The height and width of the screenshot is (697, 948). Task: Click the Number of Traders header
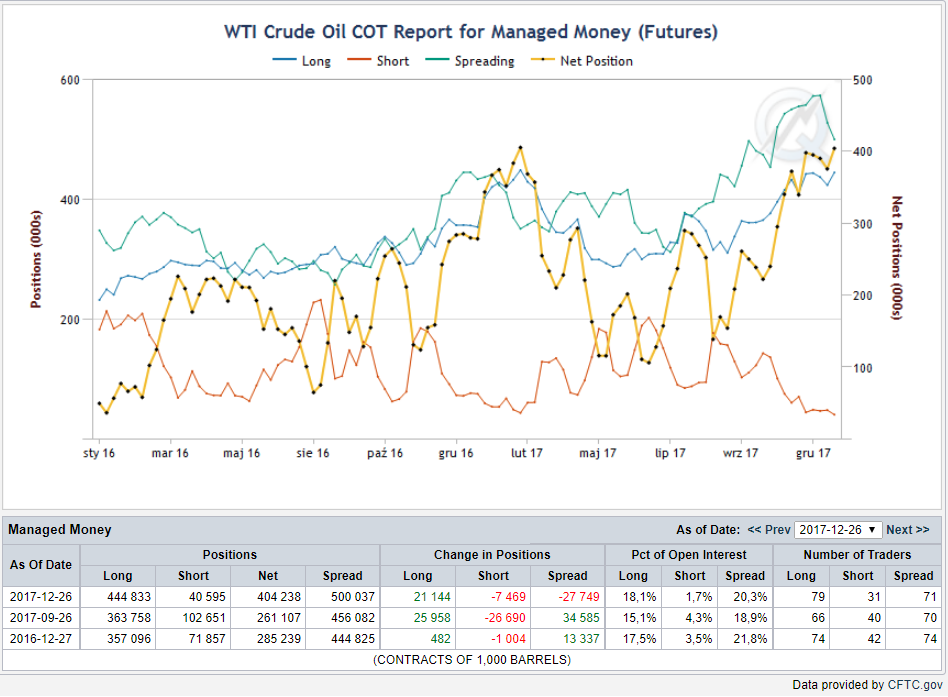click(857, 554)
